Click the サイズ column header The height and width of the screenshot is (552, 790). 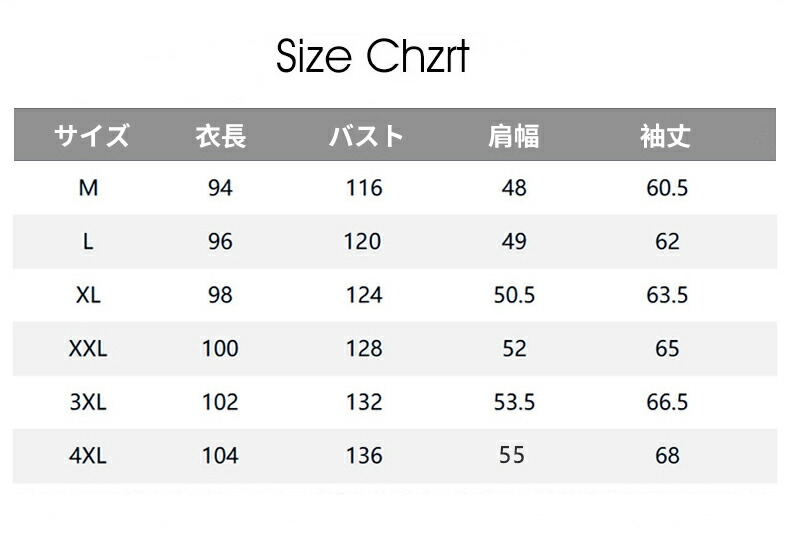click(91, 137)
